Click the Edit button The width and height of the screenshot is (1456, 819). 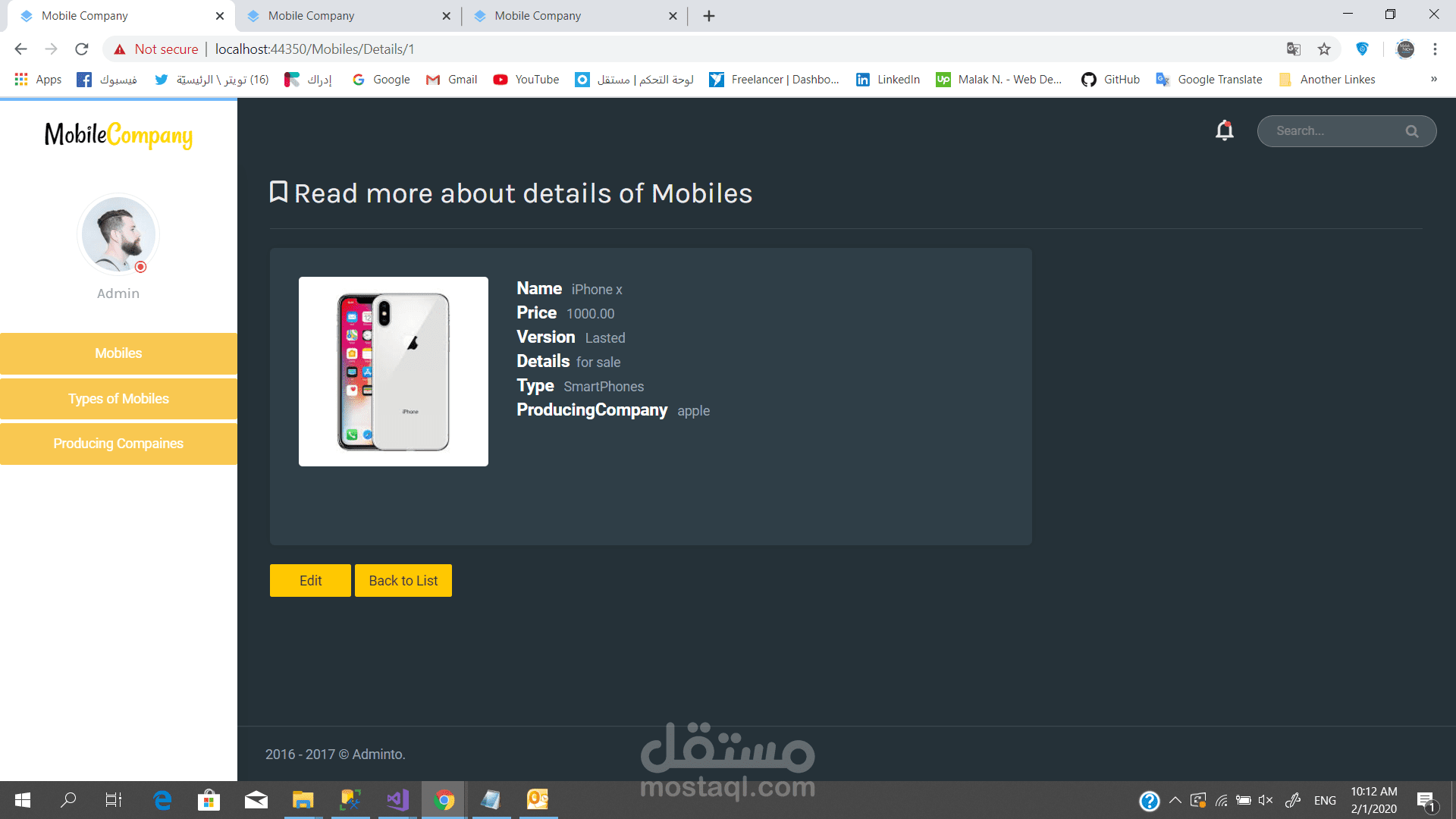(x=310, y=580)
